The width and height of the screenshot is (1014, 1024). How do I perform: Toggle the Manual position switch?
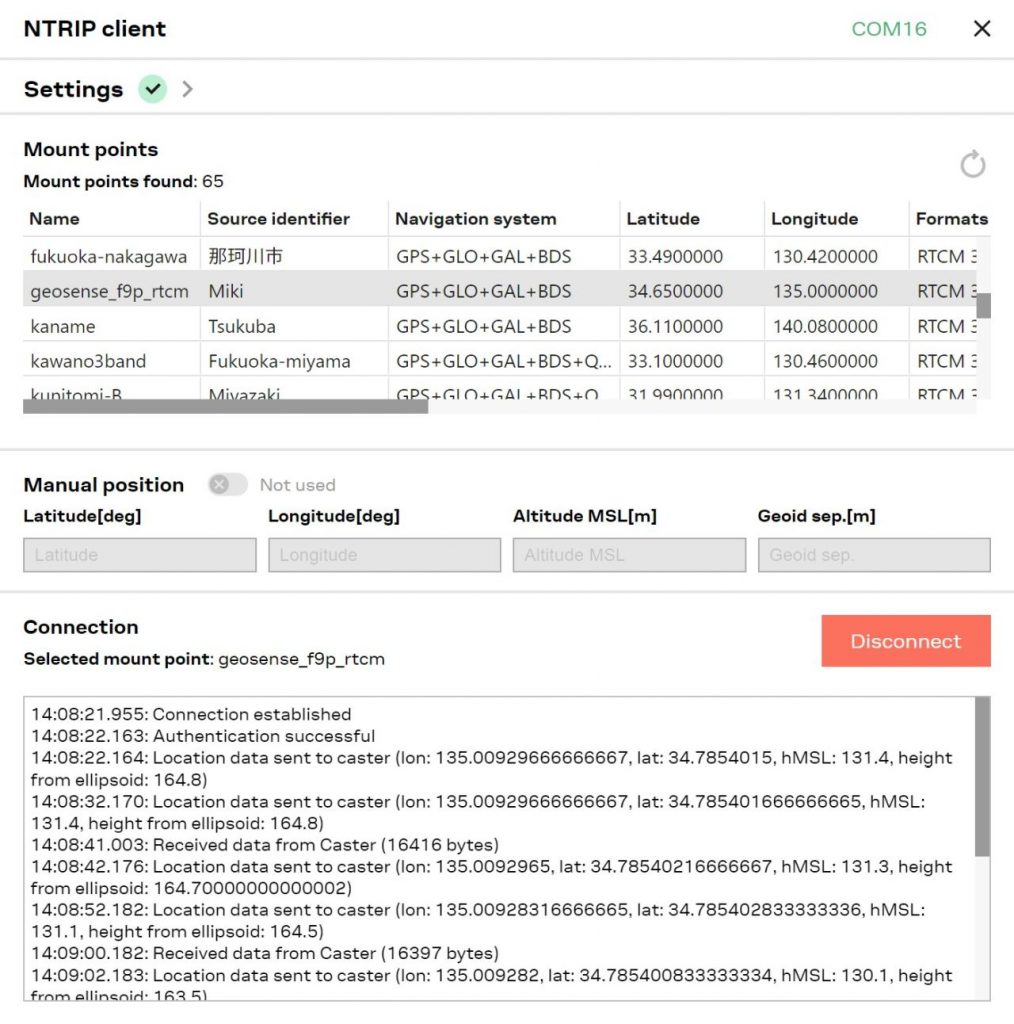[x=227, y=485]
